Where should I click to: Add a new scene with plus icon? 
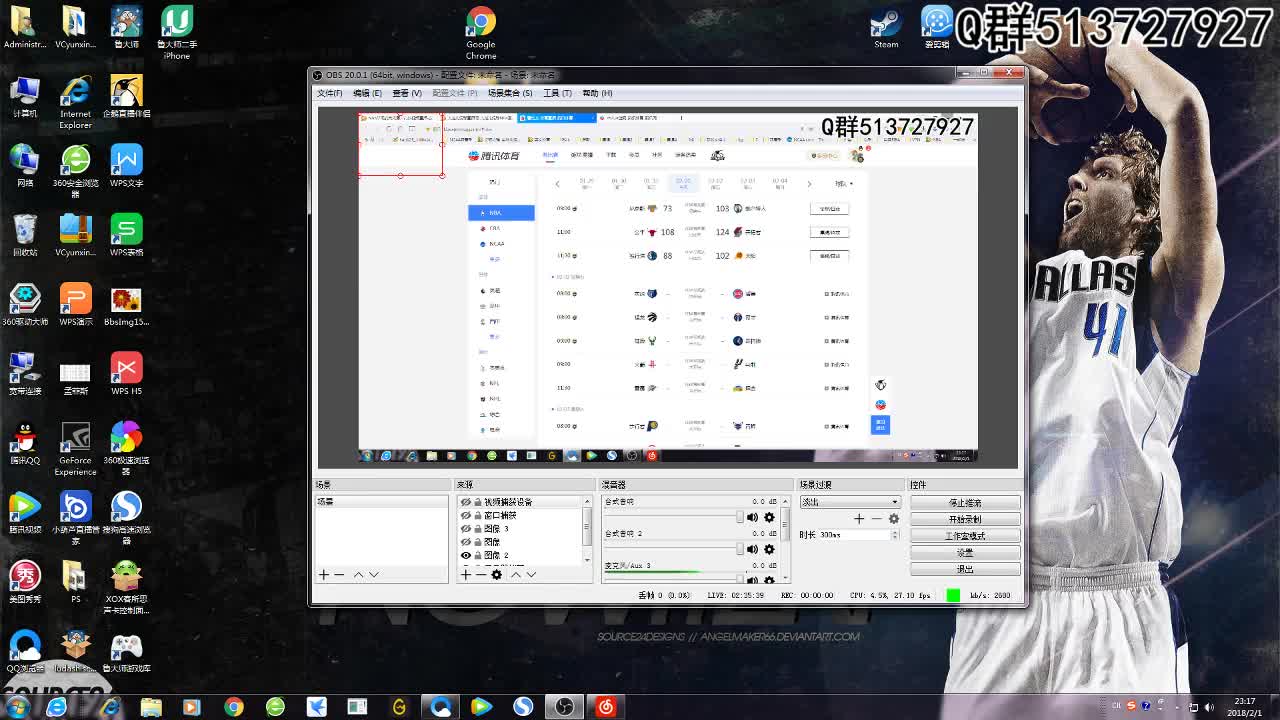coord(323,575)
